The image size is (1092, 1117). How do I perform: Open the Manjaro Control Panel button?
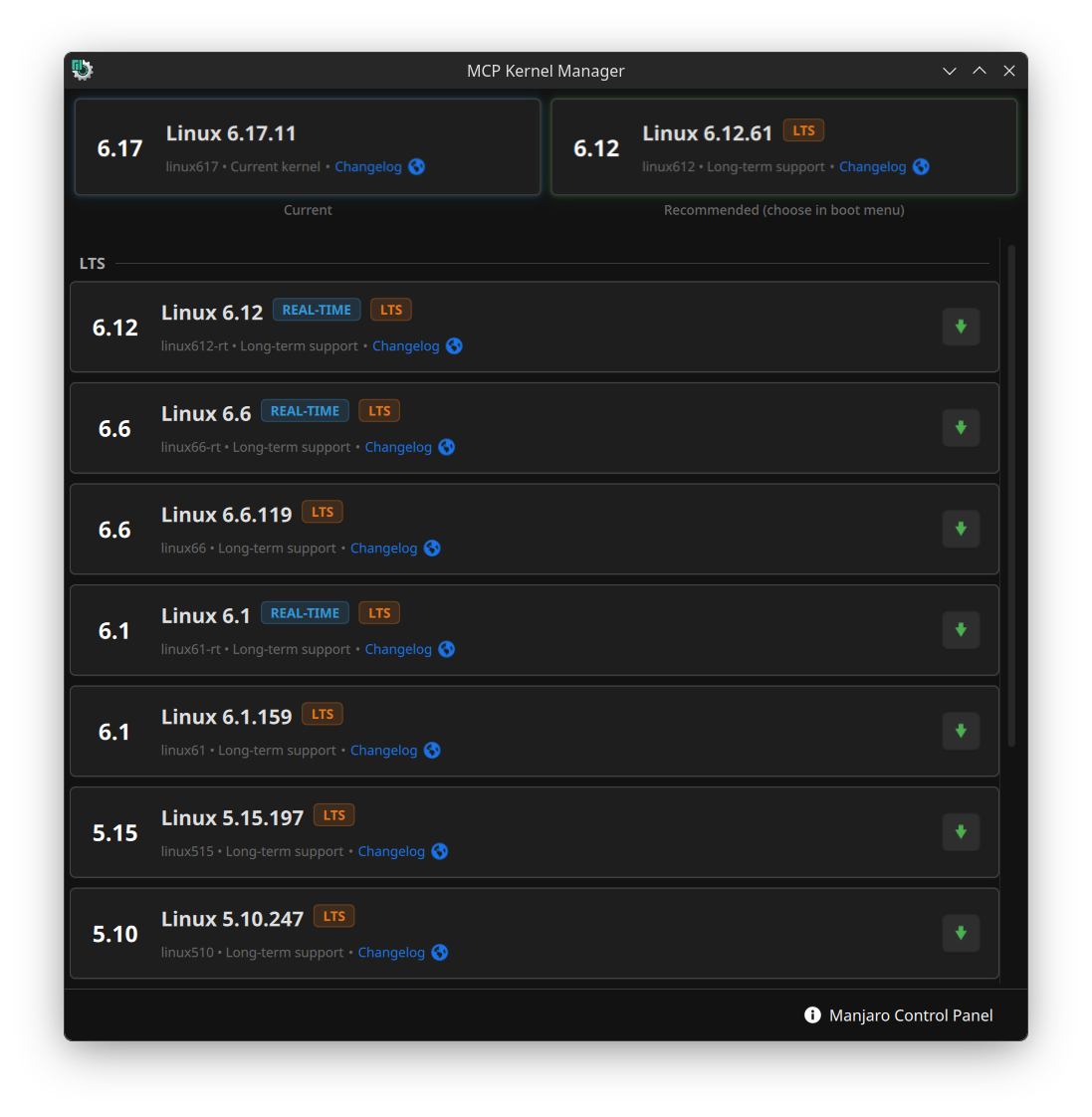(x=910, y=1015)
